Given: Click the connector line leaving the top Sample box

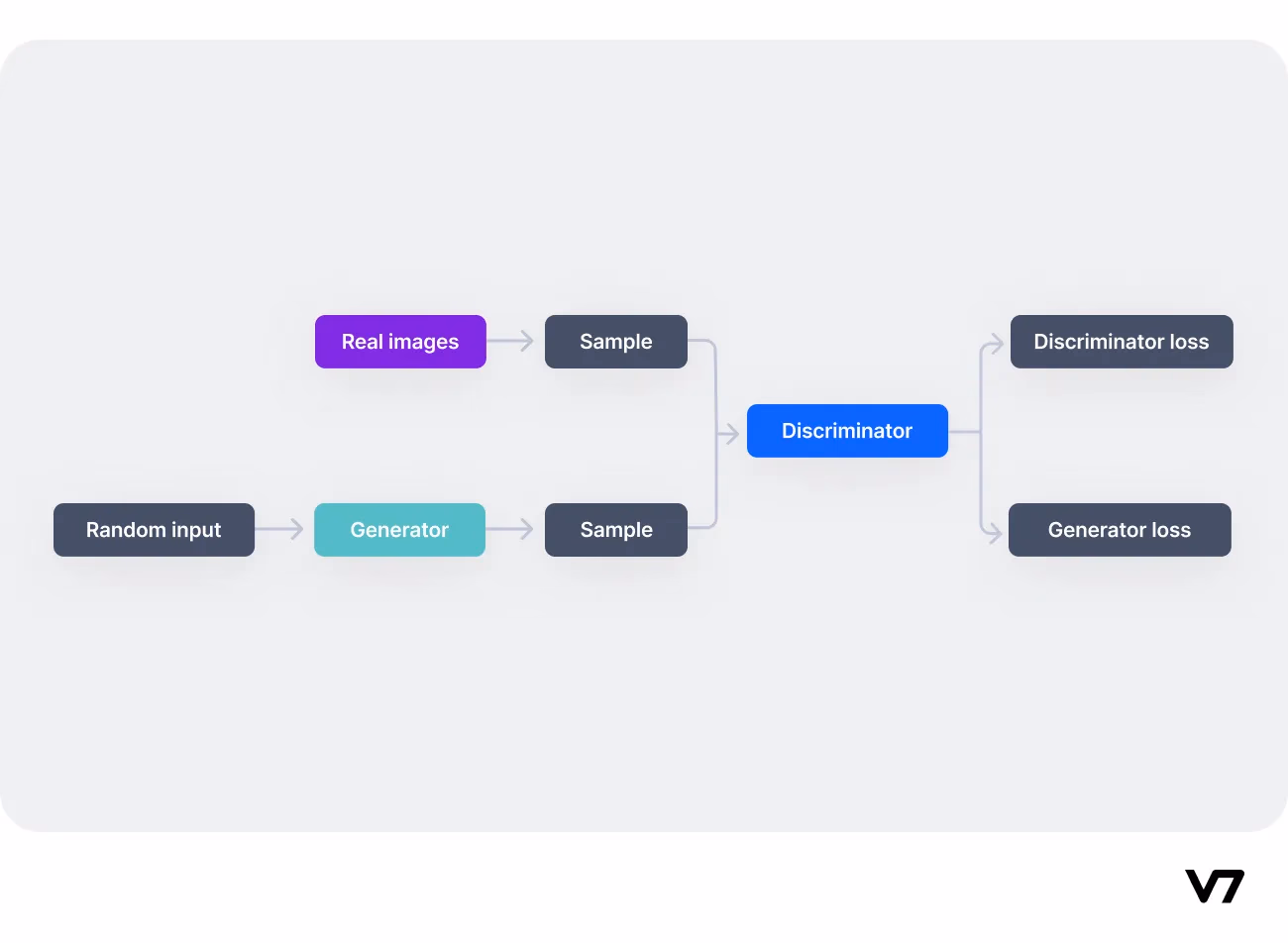Looking at the screenshot, I should tap(714, 381).
